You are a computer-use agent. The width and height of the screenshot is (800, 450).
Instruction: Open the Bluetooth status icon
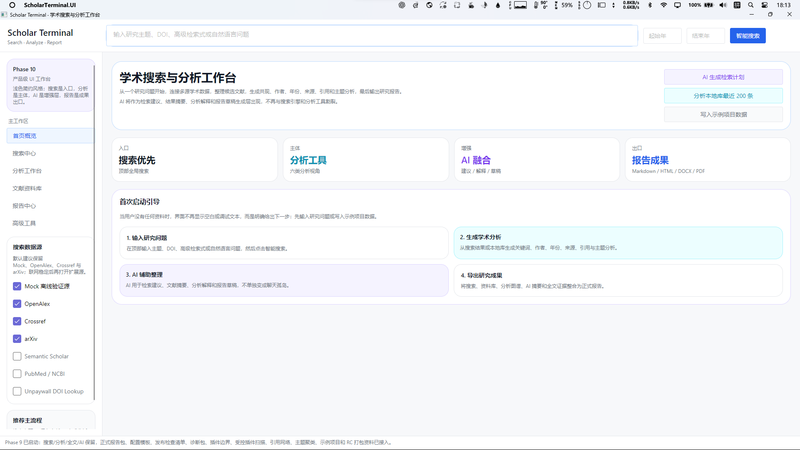coord(649,5)
